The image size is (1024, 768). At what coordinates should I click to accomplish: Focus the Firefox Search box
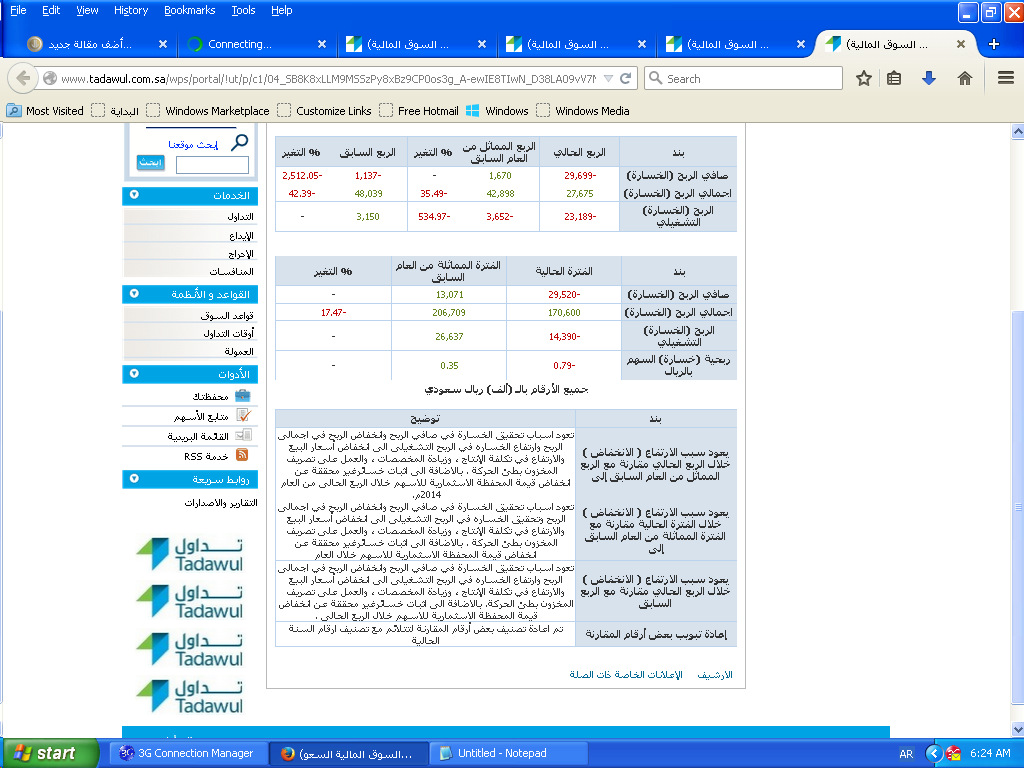pyautogui.click(x=743, y=78)
